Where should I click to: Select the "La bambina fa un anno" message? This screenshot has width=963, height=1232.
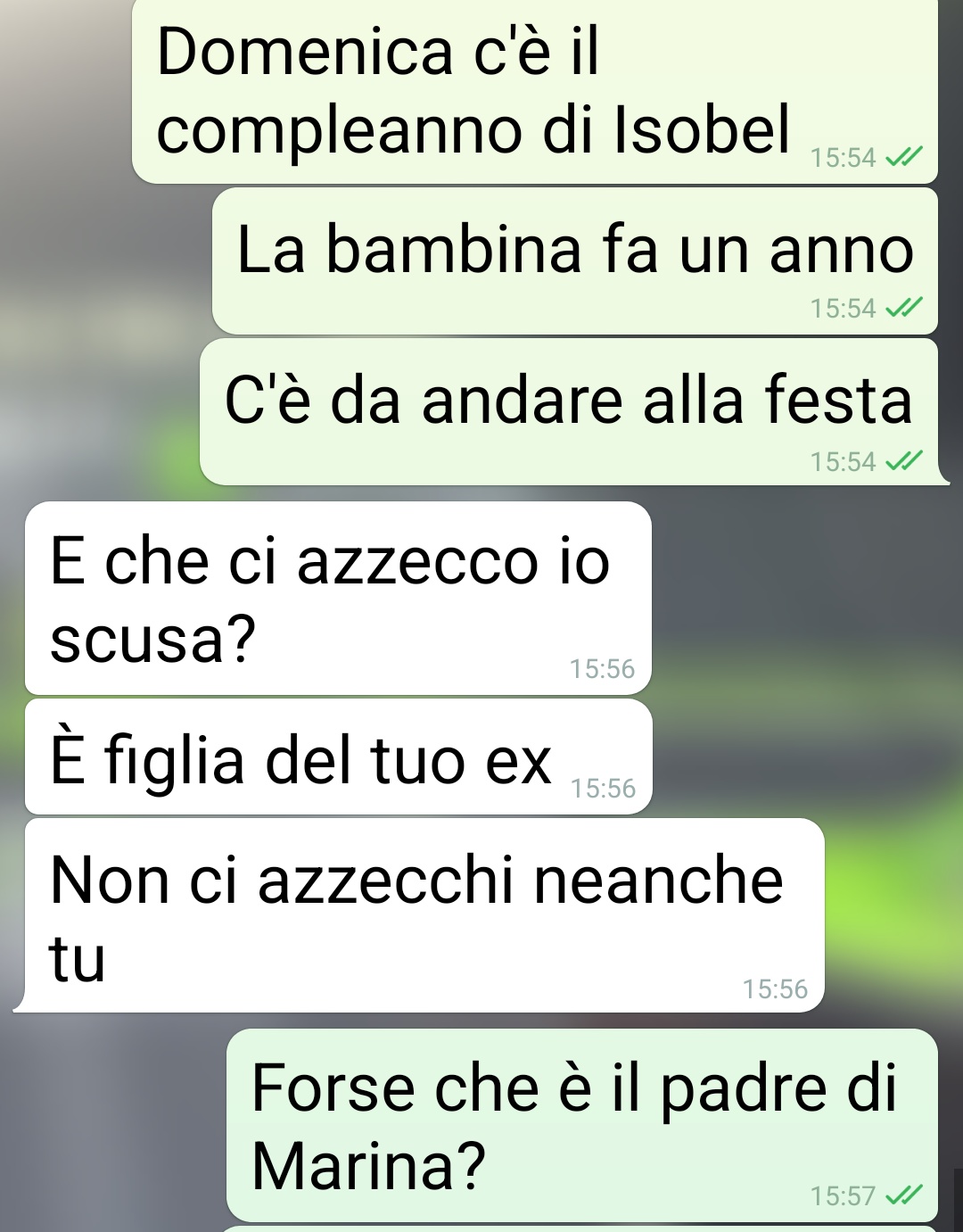(575, 261)
